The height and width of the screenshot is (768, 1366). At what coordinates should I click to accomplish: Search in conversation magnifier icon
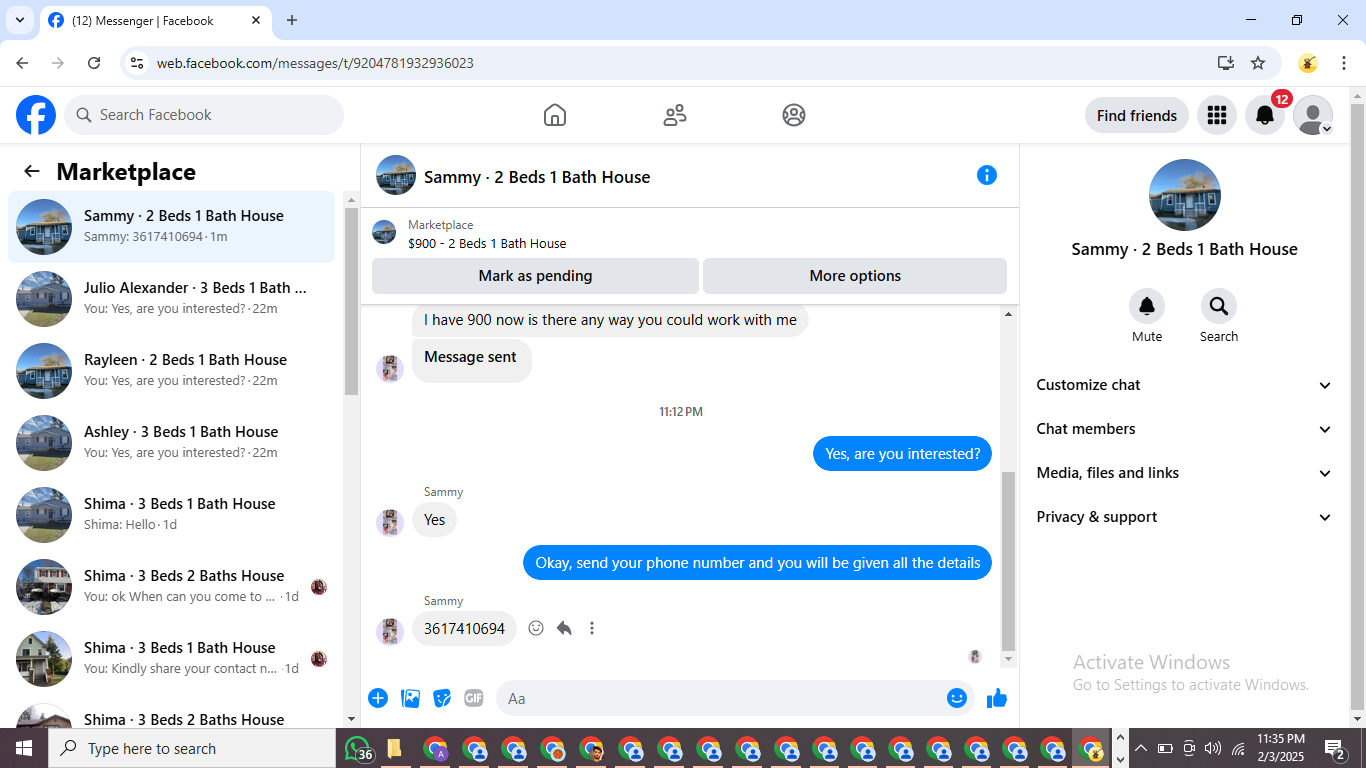(x=1219, y=306)
